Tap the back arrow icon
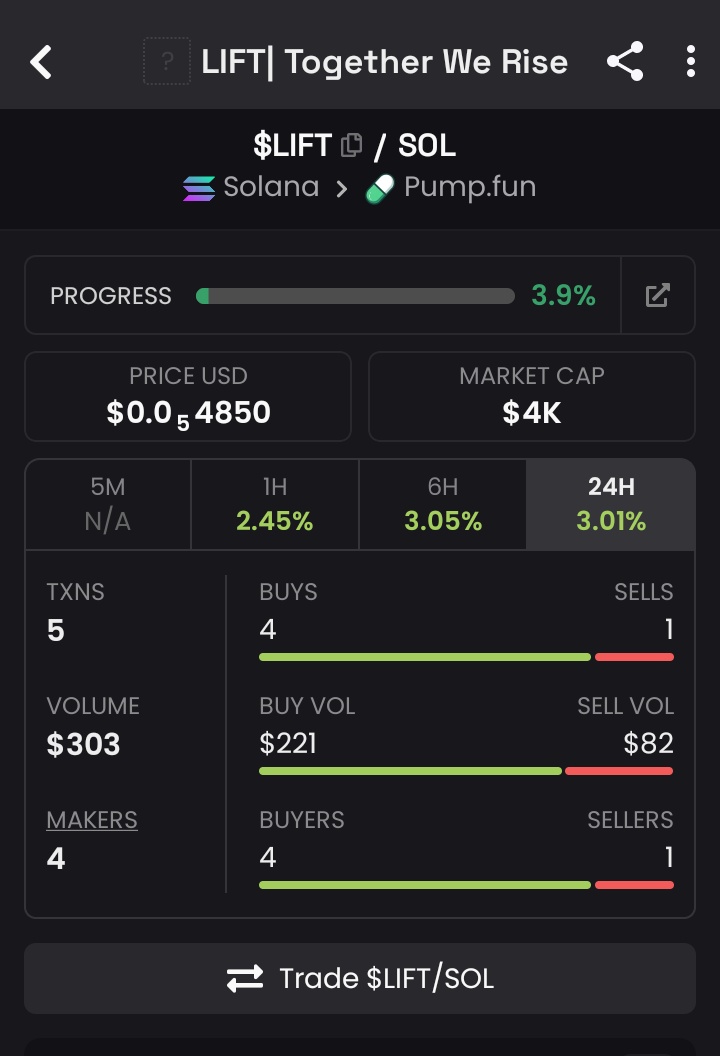This screenshot has width=720, height=1056. pyautogui.click(x=41, y=62)
